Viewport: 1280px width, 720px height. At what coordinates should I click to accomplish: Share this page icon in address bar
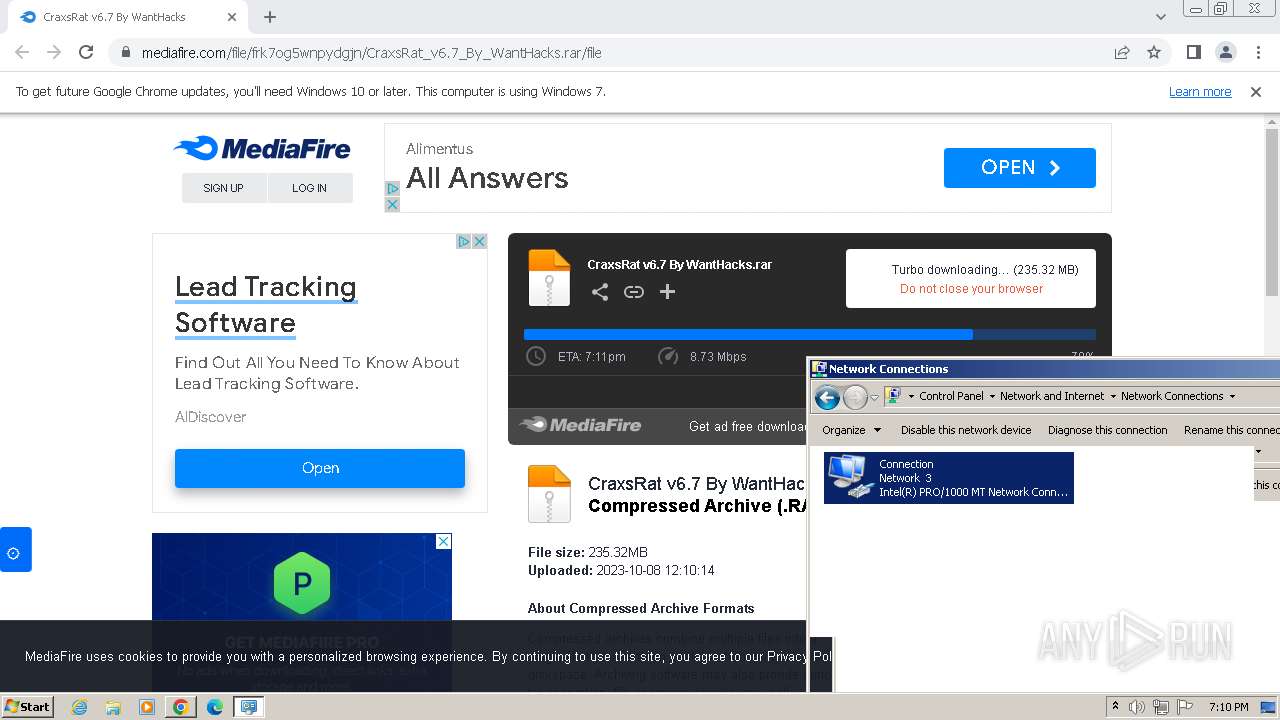pos(1122,52)
